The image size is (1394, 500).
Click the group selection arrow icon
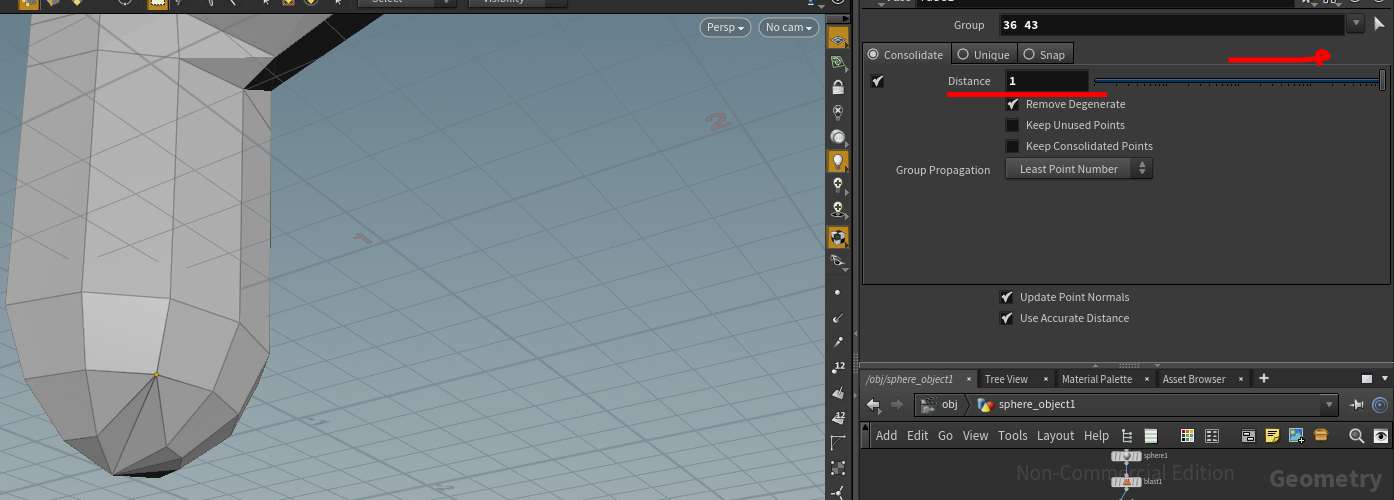click(1380, 24)
